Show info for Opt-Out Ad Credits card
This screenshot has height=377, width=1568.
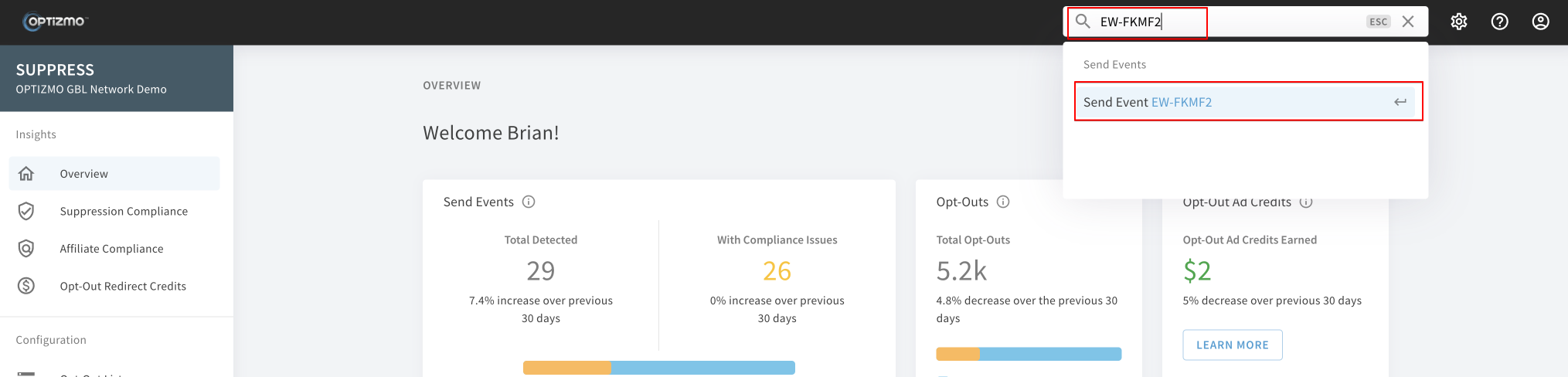[x=1306, y=202]
